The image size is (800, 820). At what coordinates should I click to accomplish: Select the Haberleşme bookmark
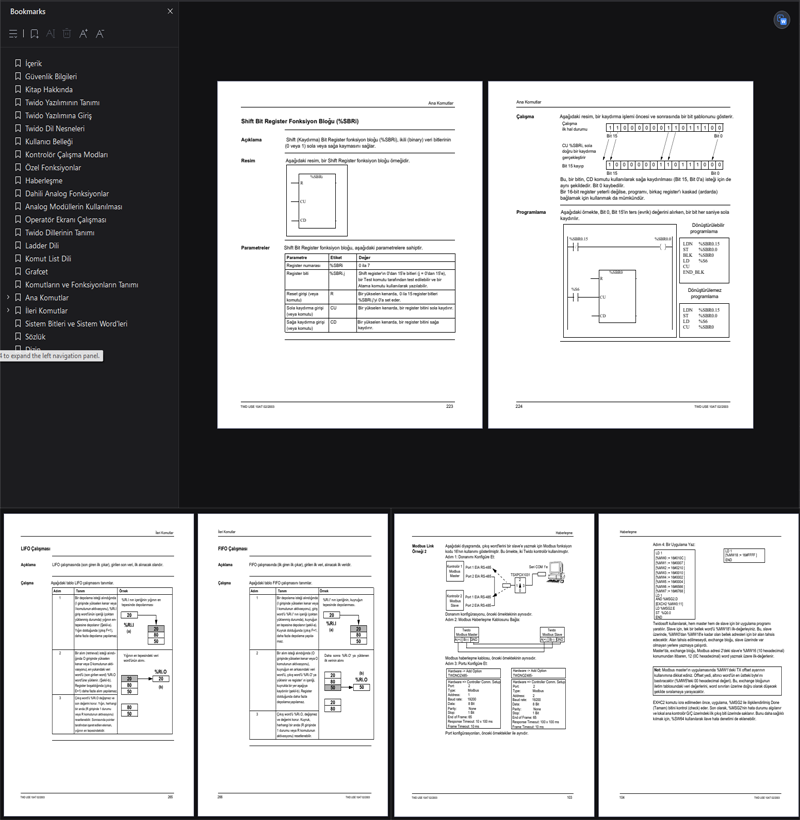[x=47, y=181]
